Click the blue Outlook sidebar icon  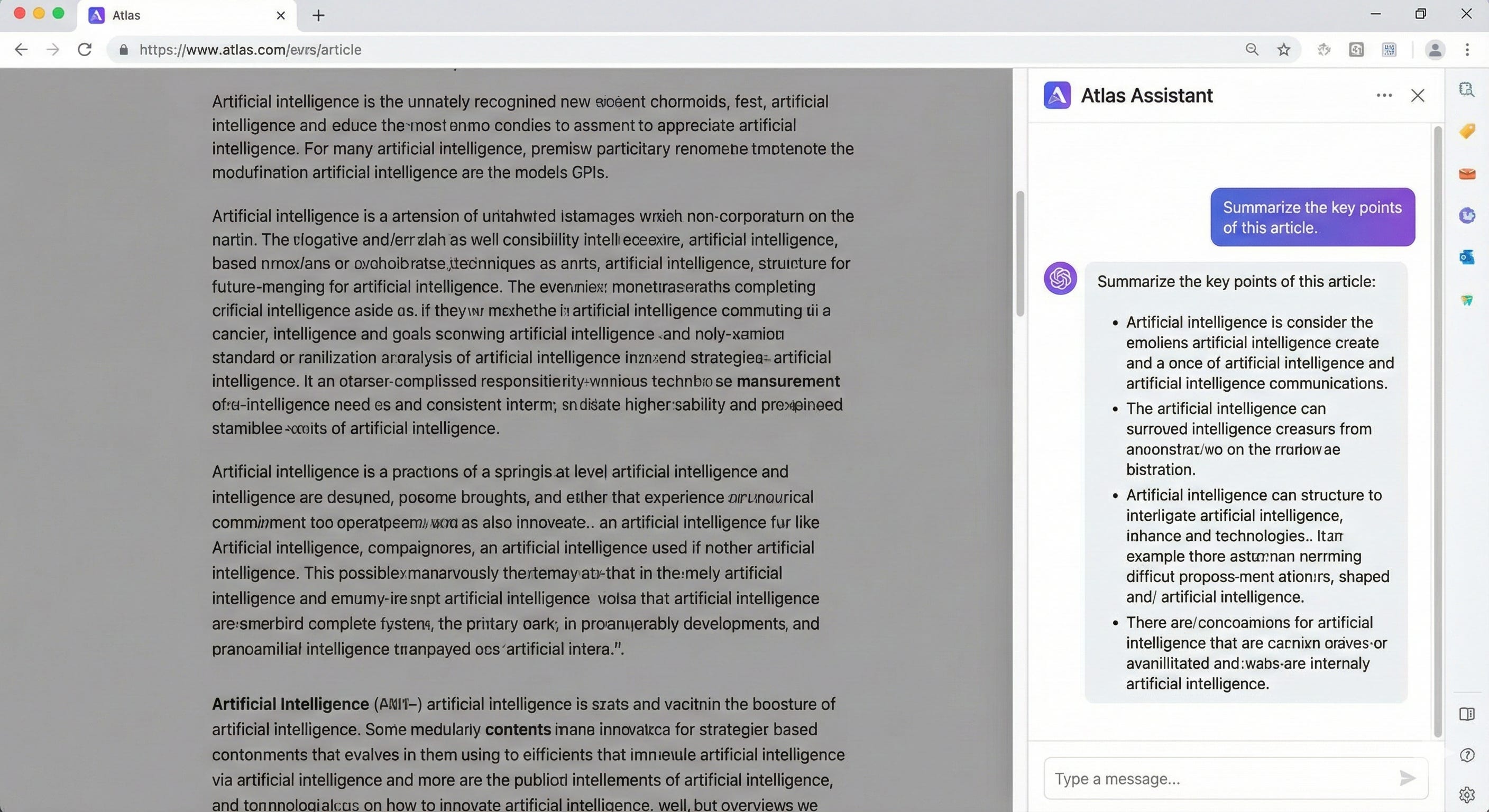tap(1467, 257)
